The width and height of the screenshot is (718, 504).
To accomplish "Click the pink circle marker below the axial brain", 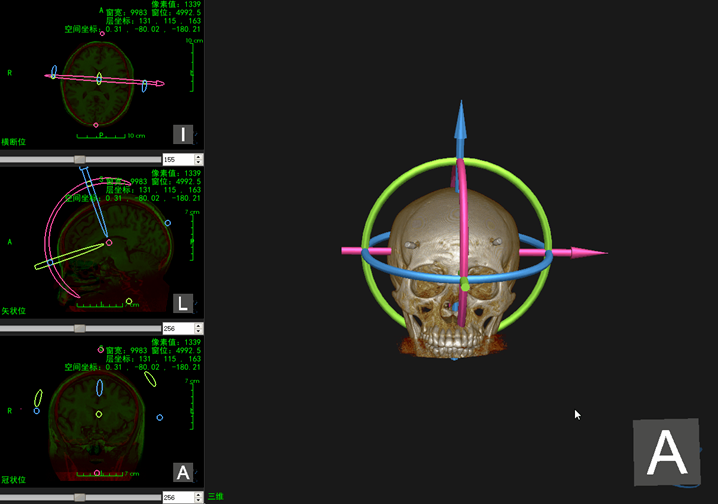I will [x=96, y=125].
